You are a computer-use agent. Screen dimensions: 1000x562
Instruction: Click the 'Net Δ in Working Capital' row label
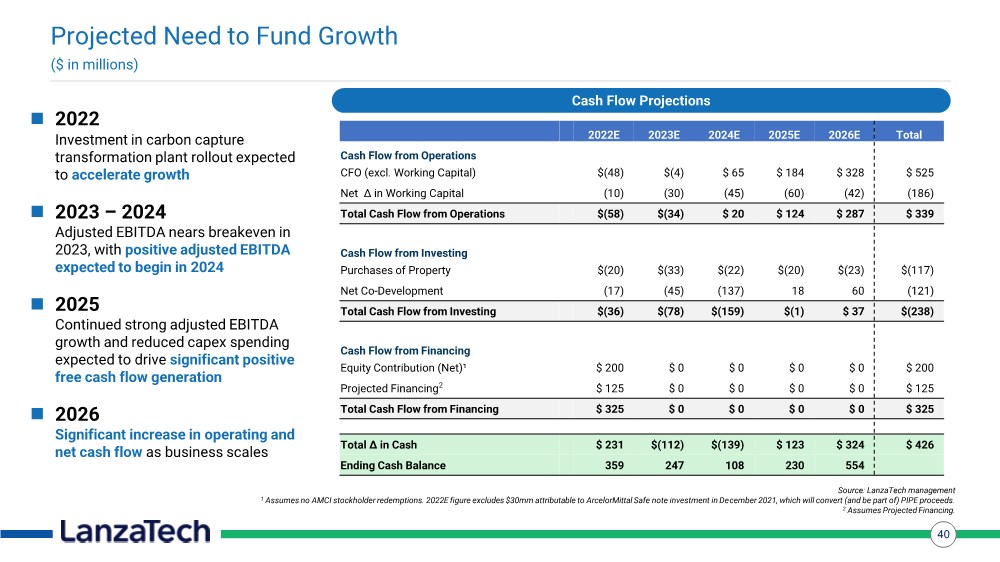(402, 193)
